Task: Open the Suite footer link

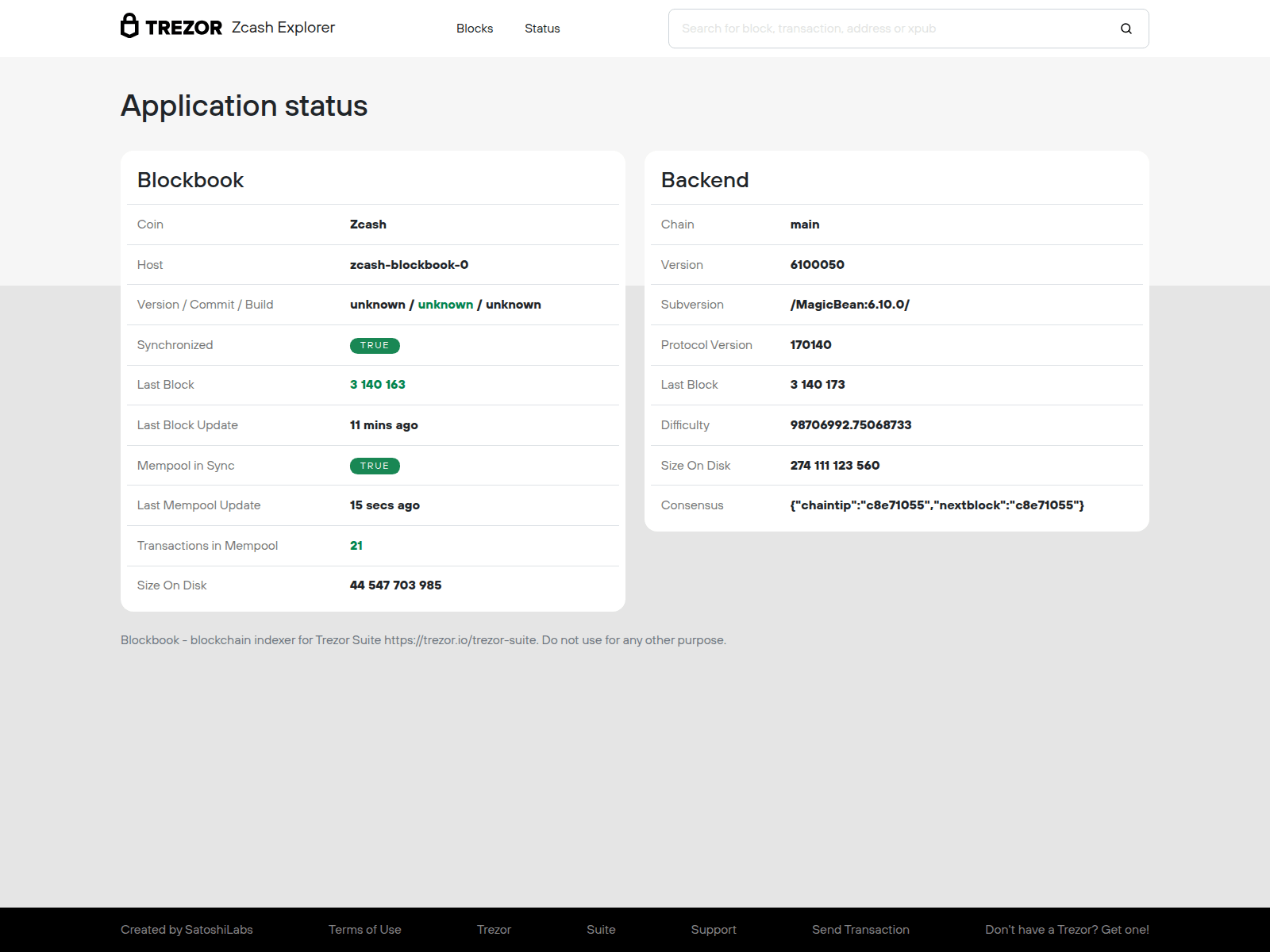Action: click(601, 930)
